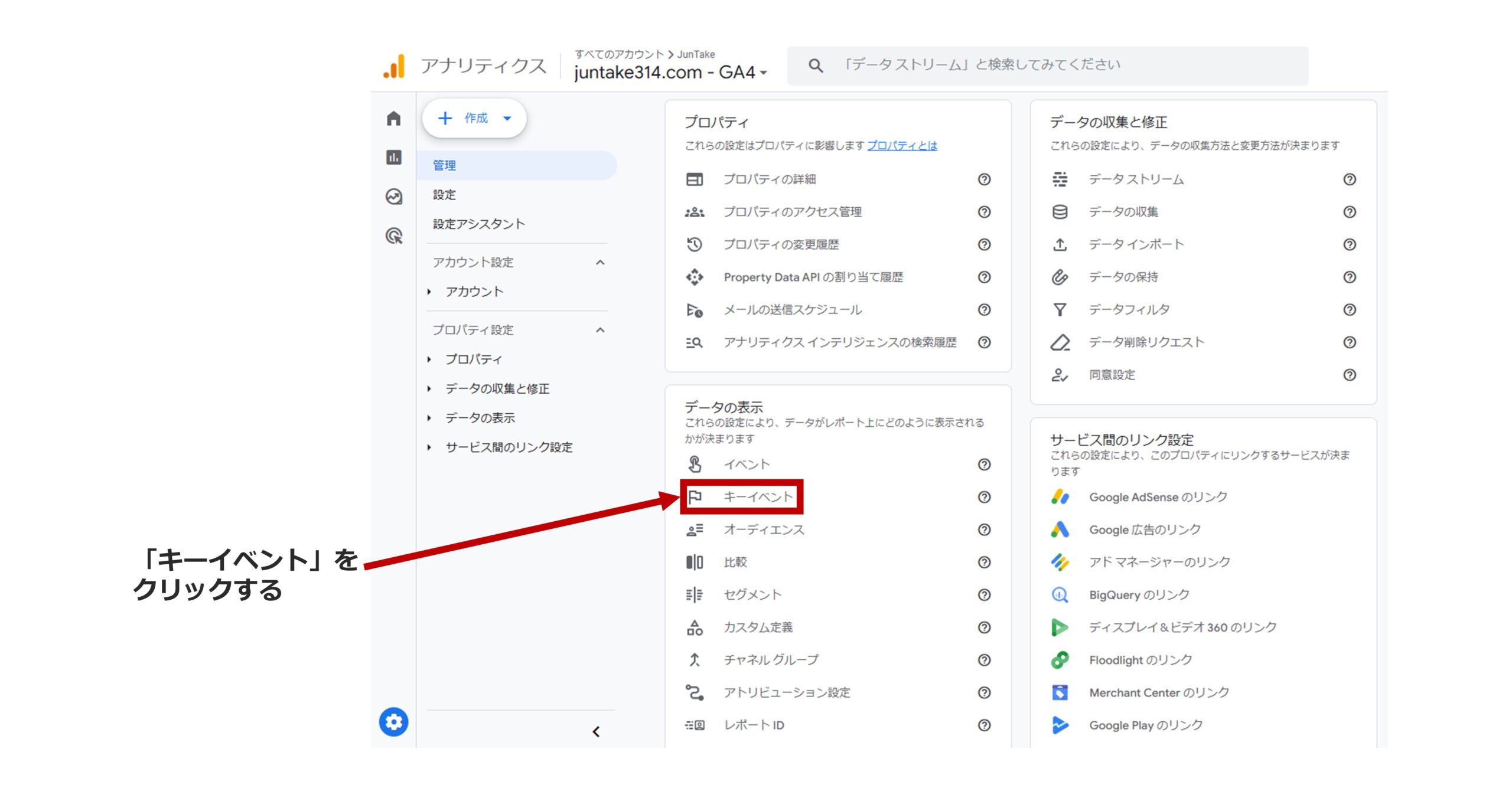
Task: Open the Admin gear icon at bottom left
Action: (393, 721)
